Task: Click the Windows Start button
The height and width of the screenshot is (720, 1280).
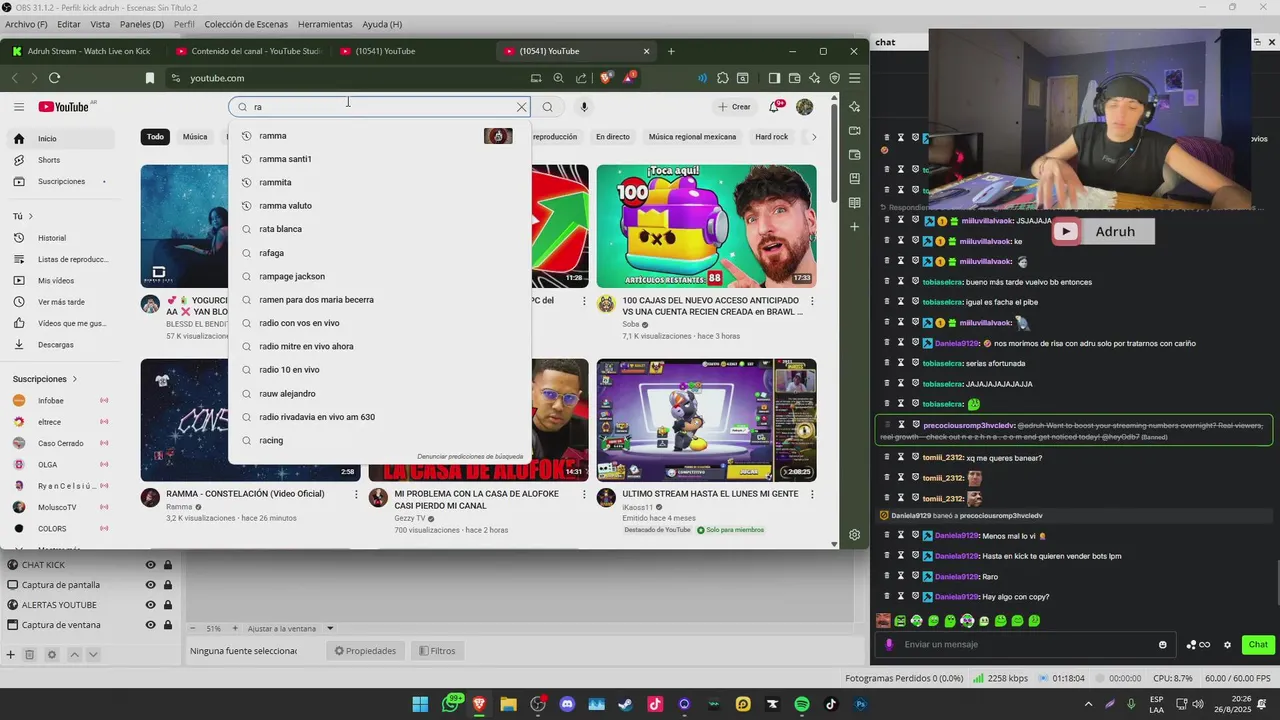Action: point(420,704)
